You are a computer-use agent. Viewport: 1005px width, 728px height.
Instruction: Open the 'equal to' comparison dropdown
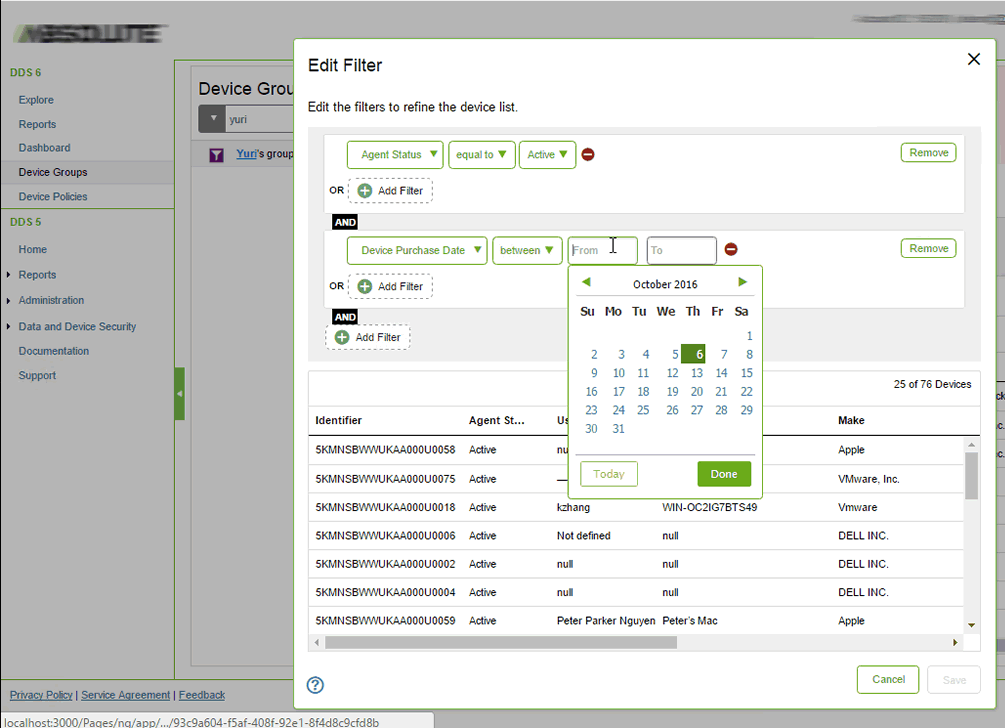point(481,155)
